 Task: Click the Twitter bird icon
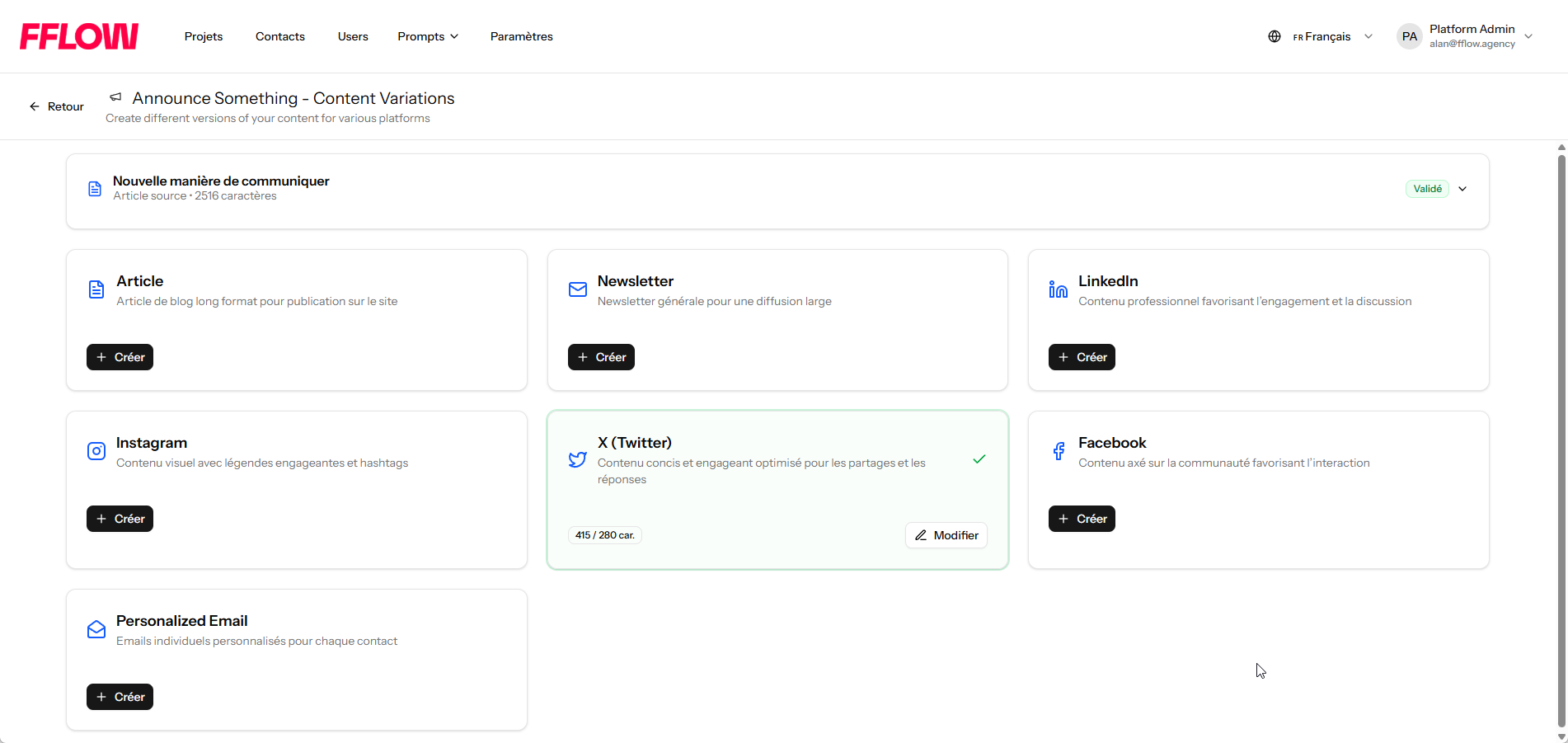coord(578,459)
